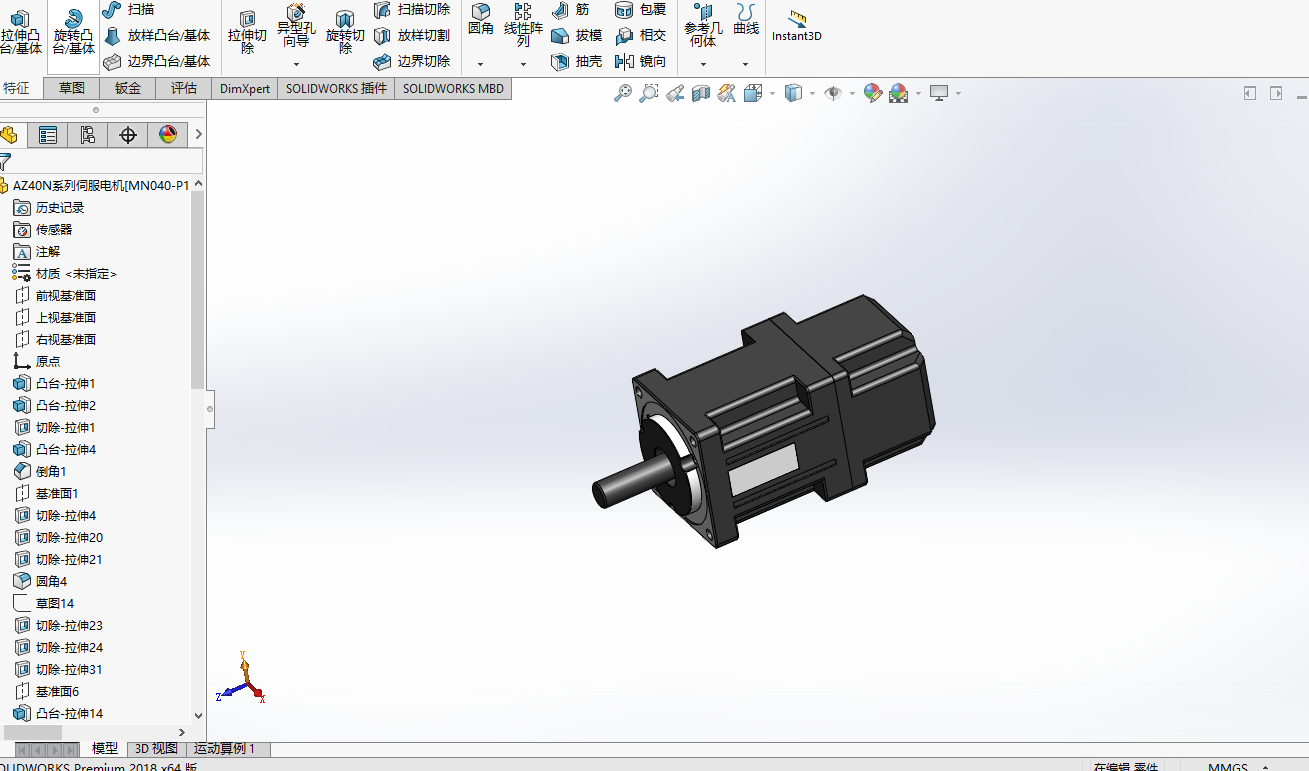Switch to the DimXpert tab
This screenshot has width=1309, height=771.
pyautogui.click(x=245, y=88)
